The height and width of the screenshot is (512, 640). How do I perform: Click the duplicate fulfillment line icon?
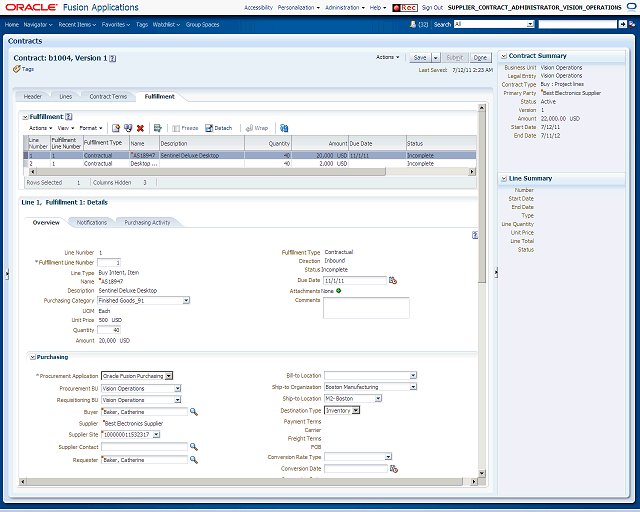point(128,129)
